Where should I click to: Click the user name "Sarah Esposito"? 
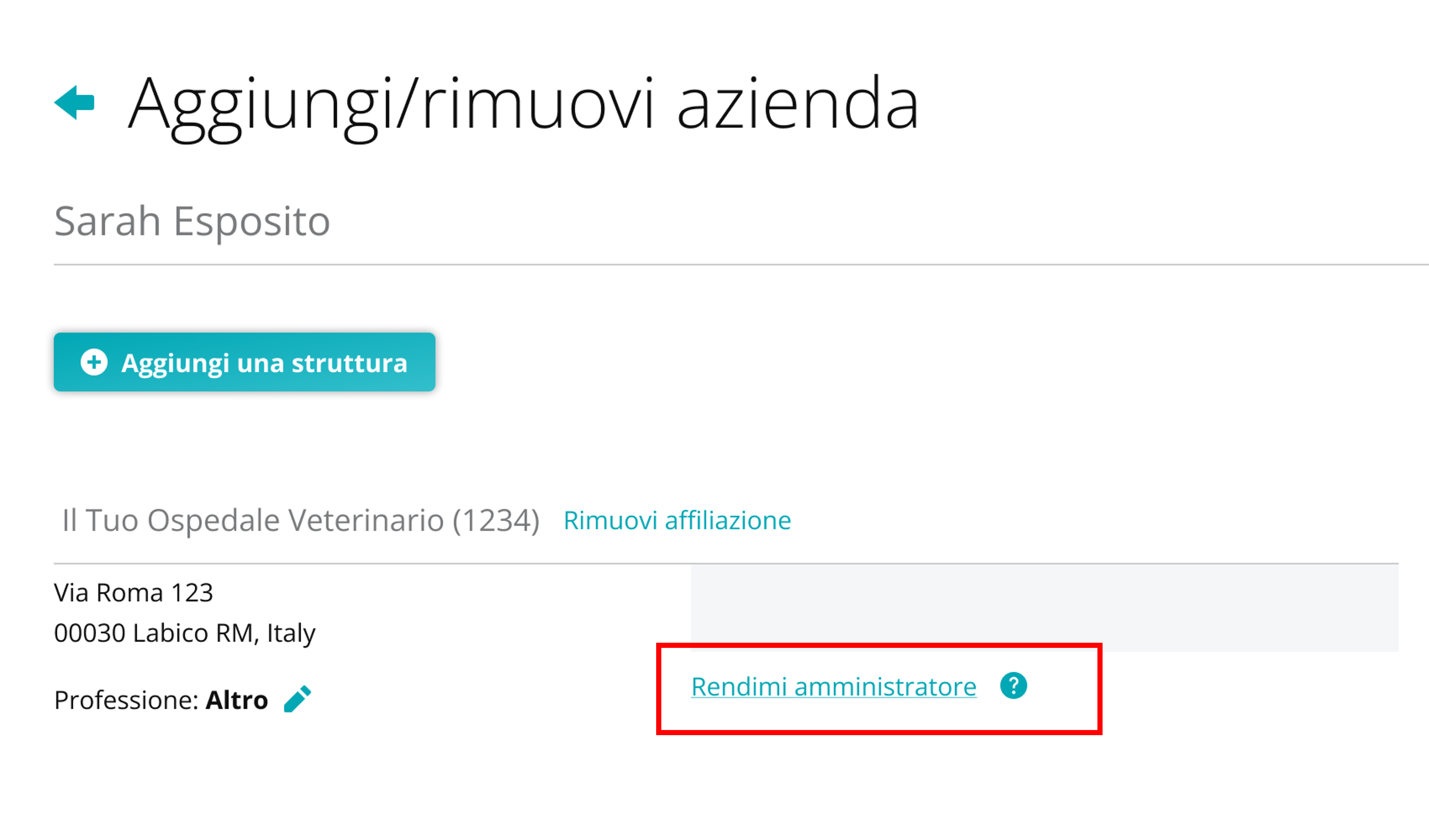(x=192, y=221)
